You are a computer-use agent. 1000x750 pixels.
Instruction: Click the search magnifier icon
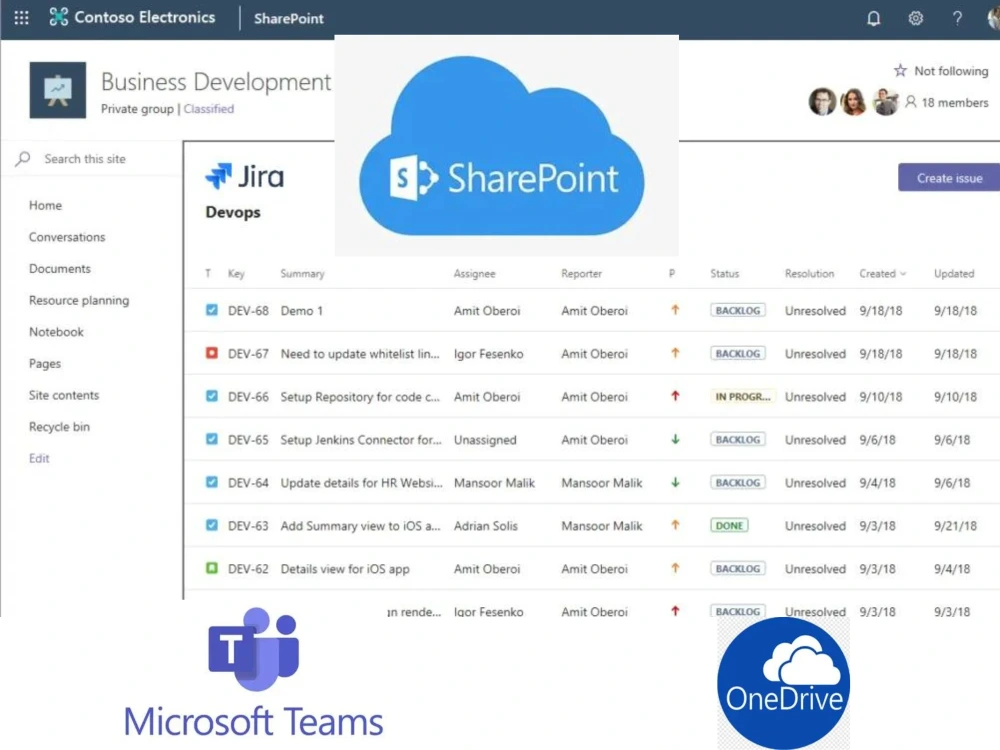coord(23,158)
